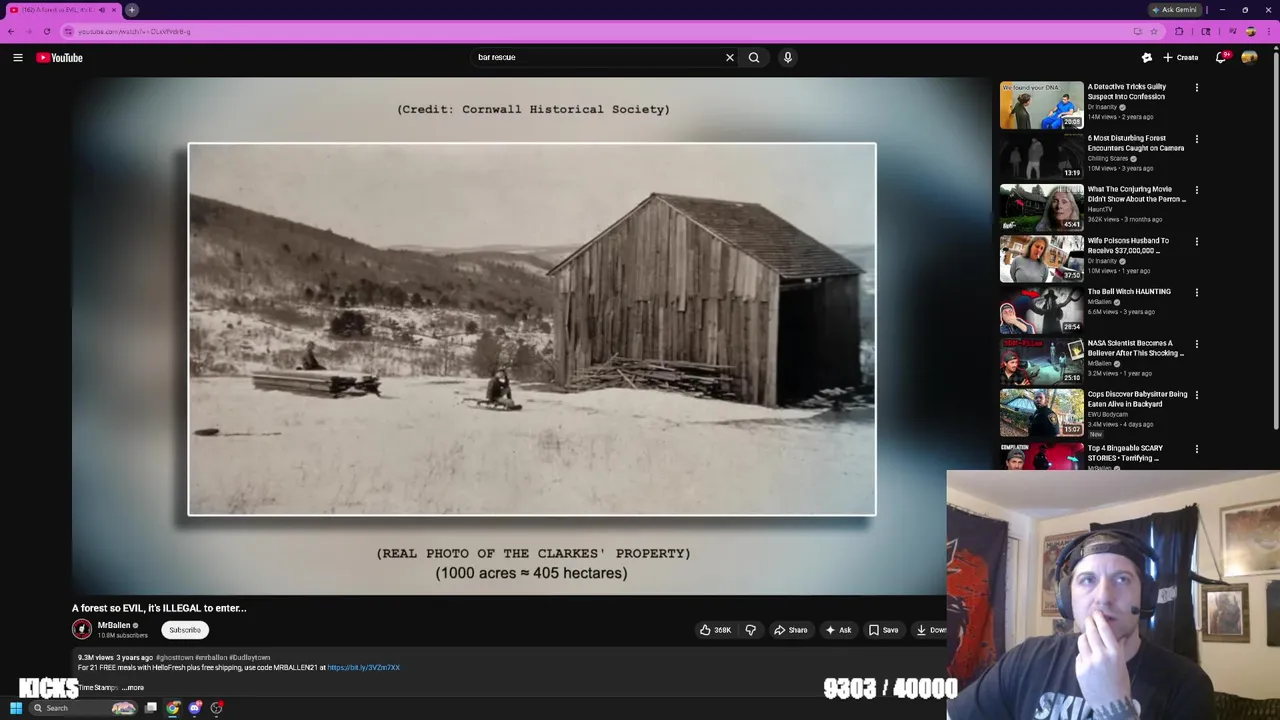
Task: Go back with browser back arrow
Action: tap(11, 31)
